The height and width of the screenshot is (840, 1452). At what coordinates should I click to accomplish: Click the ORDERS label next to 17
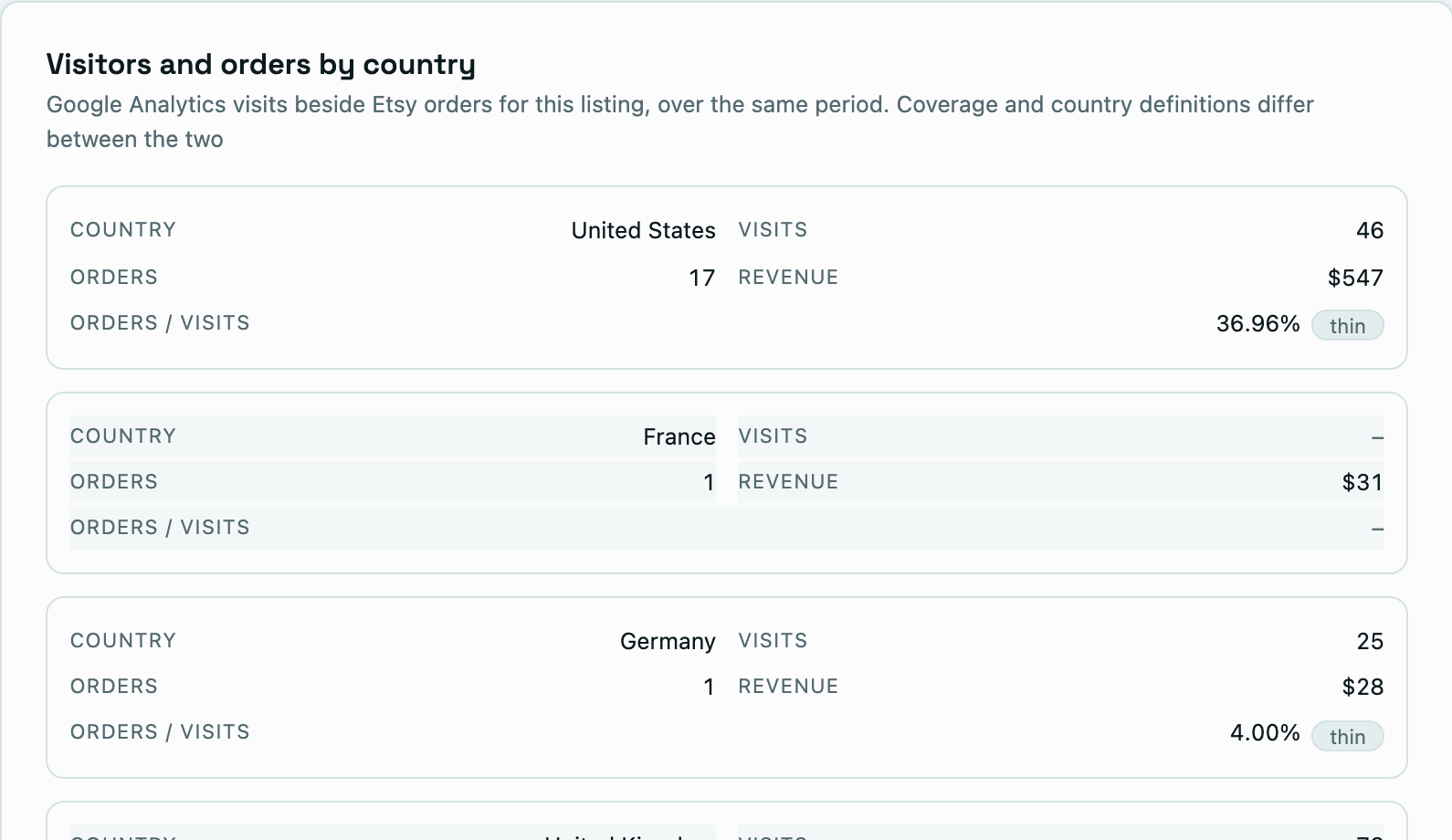pyautogui.click(x=114, y=278)
